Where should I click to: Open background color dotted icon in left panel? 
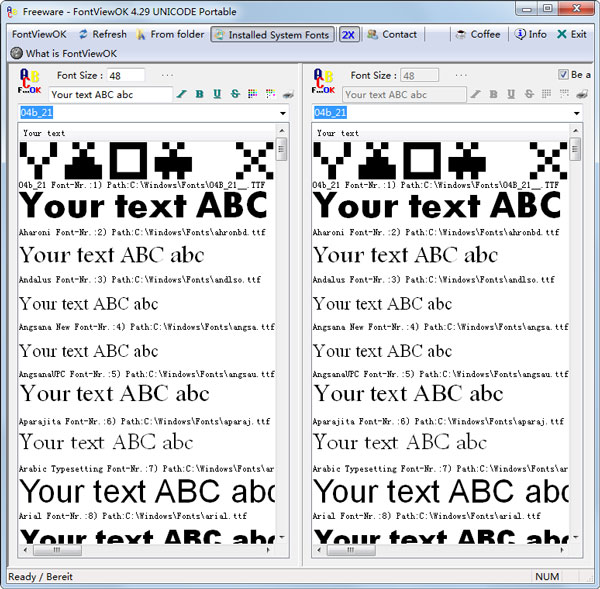pos(271,94)
